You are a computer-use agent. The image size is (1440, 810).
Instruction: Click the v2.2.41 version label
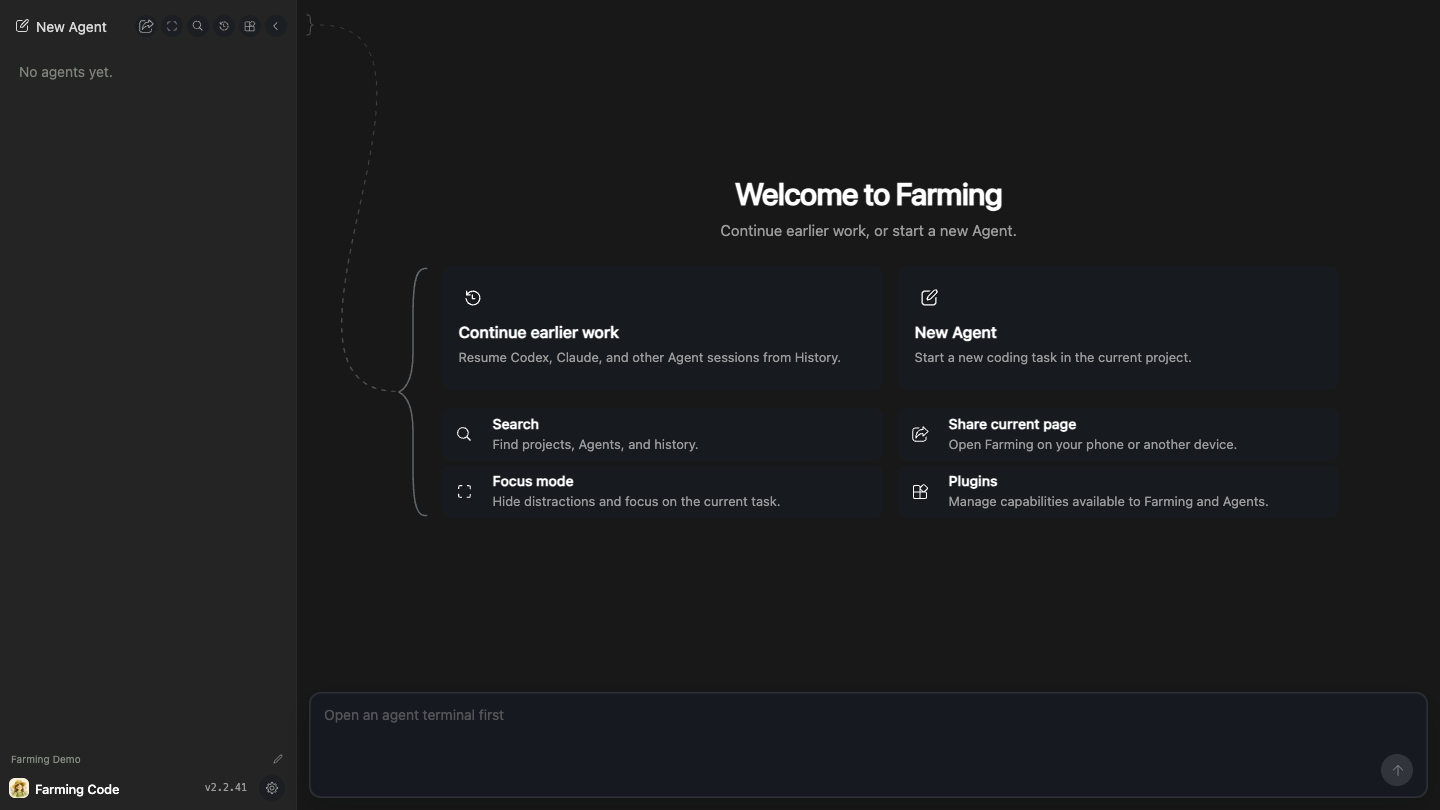point(226,788)
